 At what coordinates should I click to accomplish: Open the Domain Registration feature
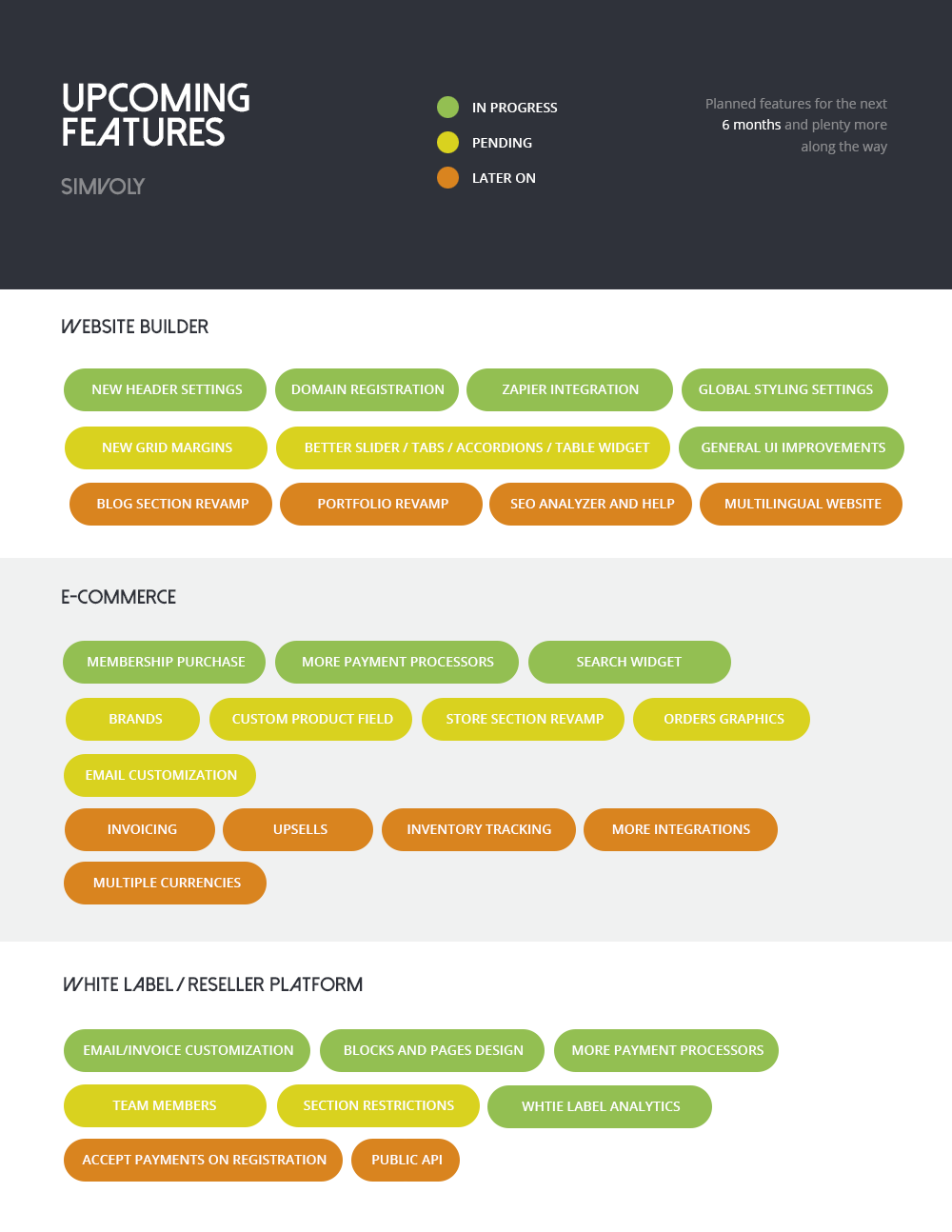(367, 389)
